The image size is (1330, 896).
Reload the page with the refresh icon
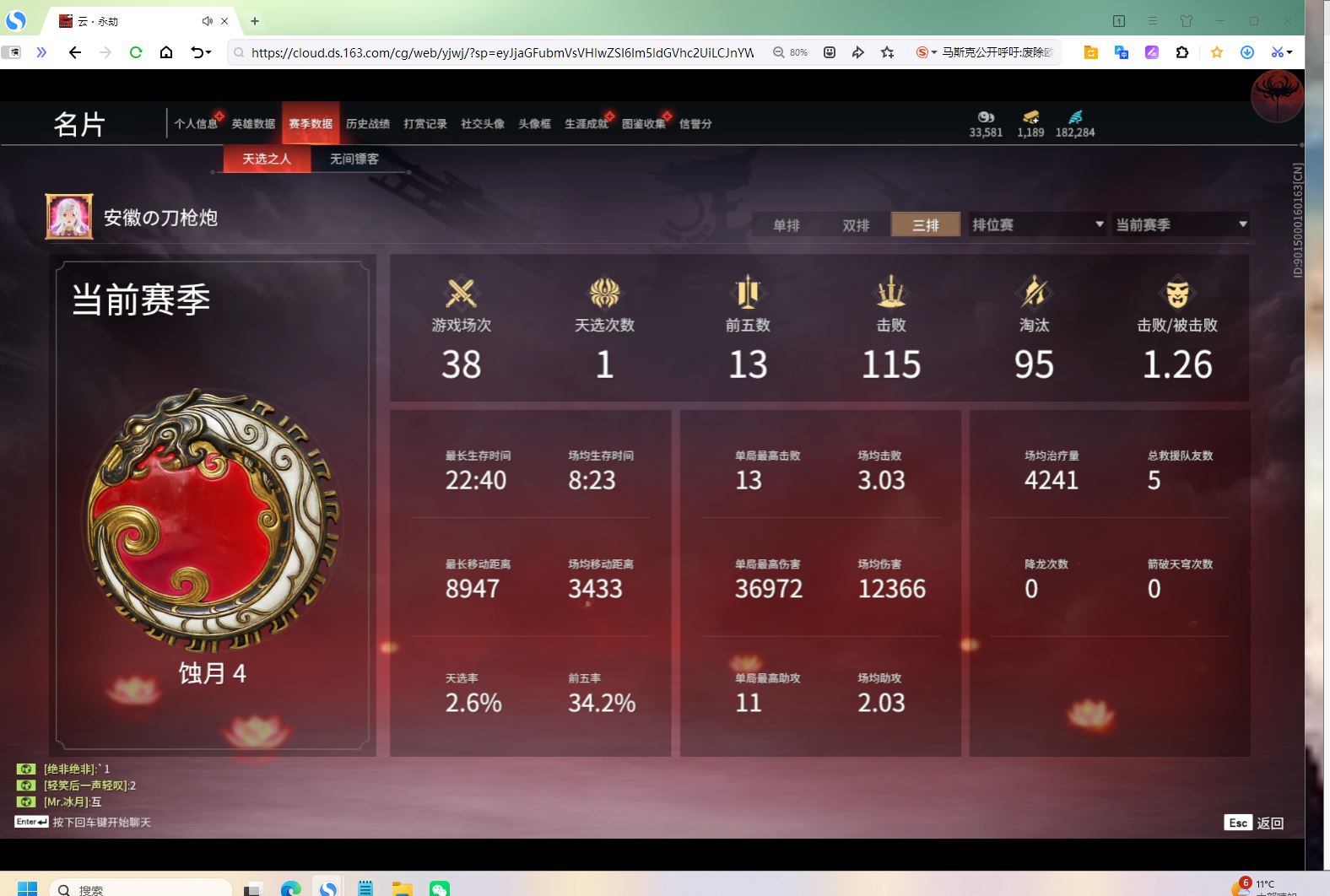136,52
